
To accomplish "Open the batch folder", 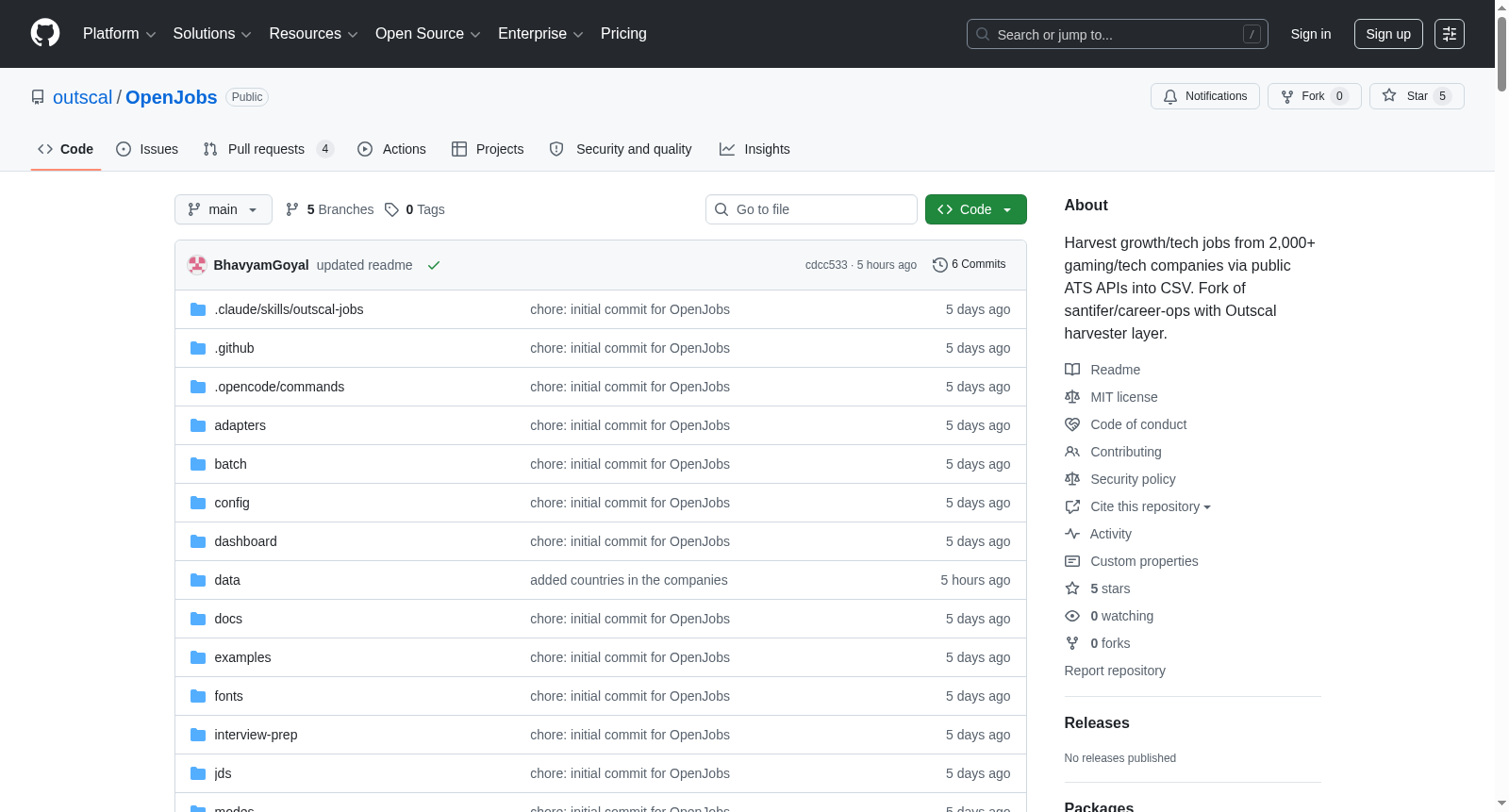I will (230, 464).
